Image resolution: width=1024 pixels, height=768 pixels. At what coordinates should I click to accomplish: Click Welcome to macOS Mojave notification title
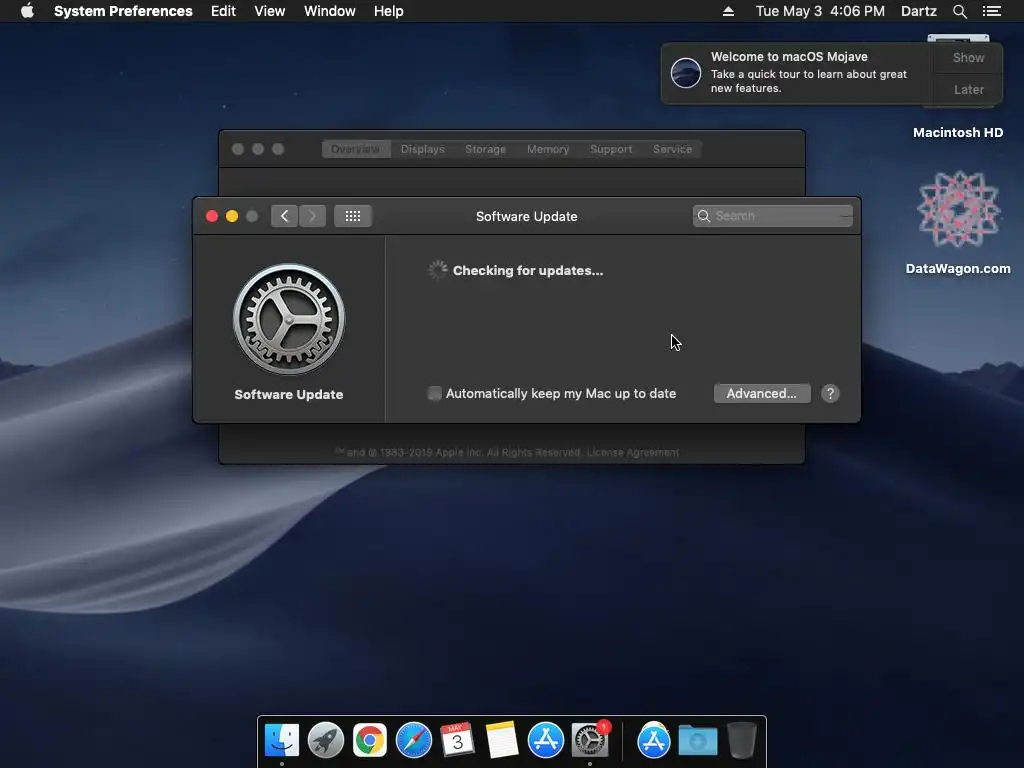(x=789, y=57)
